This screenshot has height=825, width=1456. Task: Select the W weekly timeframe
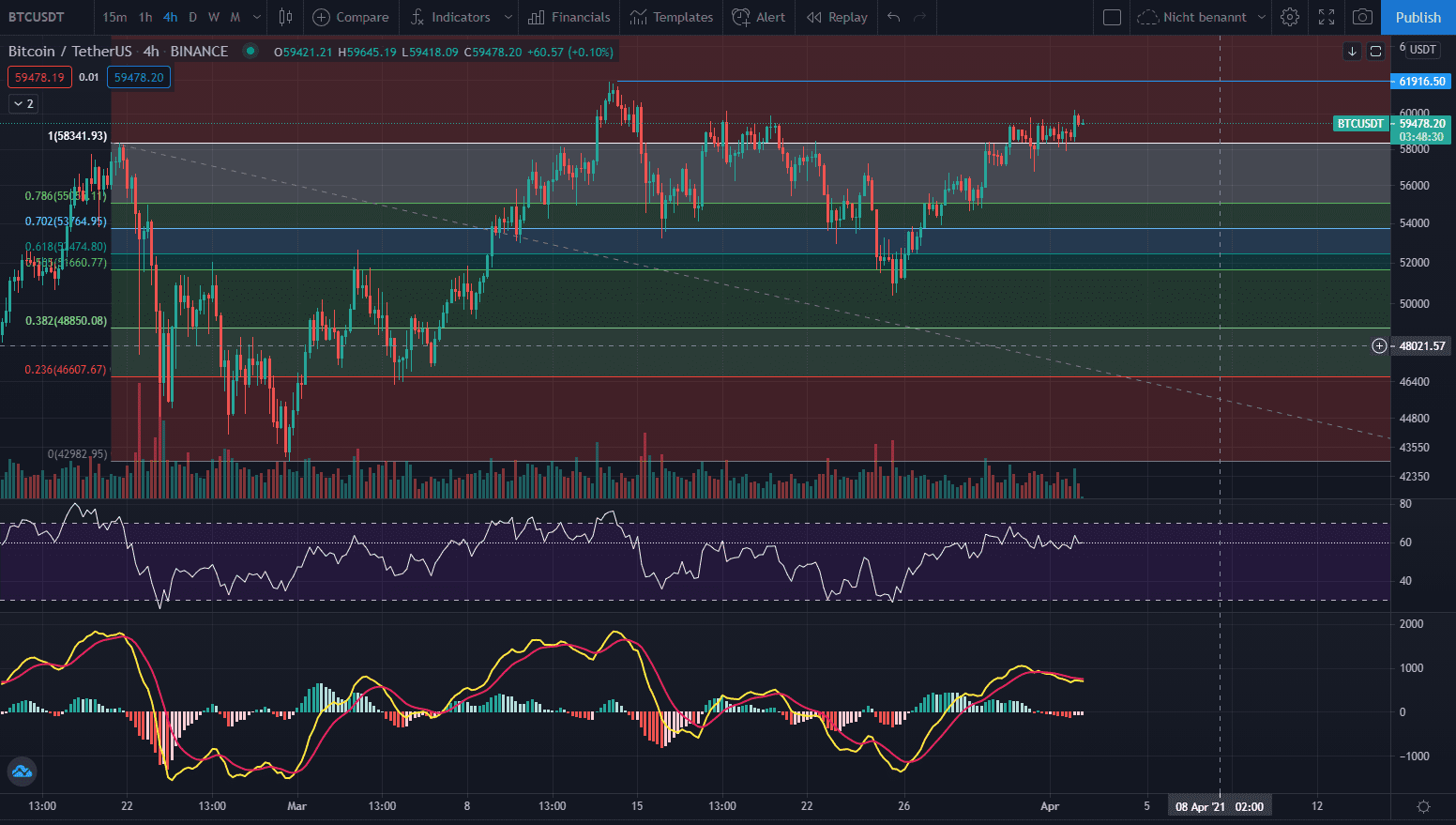click(214, 17)
